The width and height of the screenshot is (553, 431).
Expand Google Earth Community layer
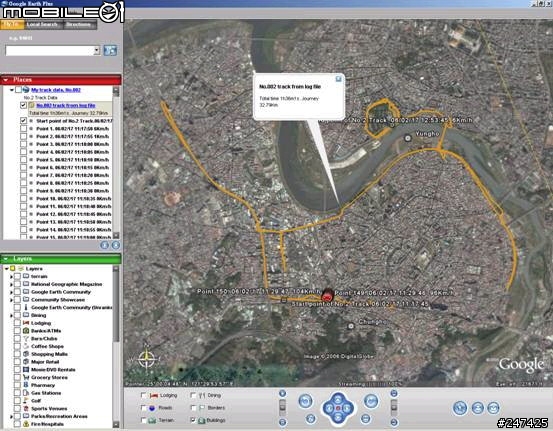(11, 292)
